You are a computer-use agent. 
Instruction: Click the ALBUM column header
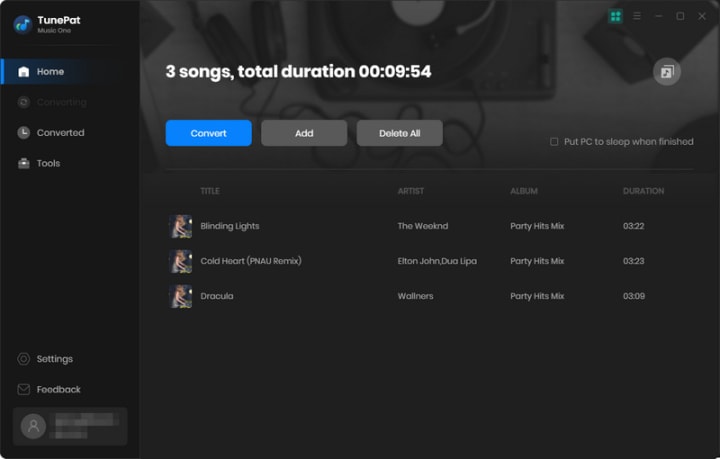[524, 191]
